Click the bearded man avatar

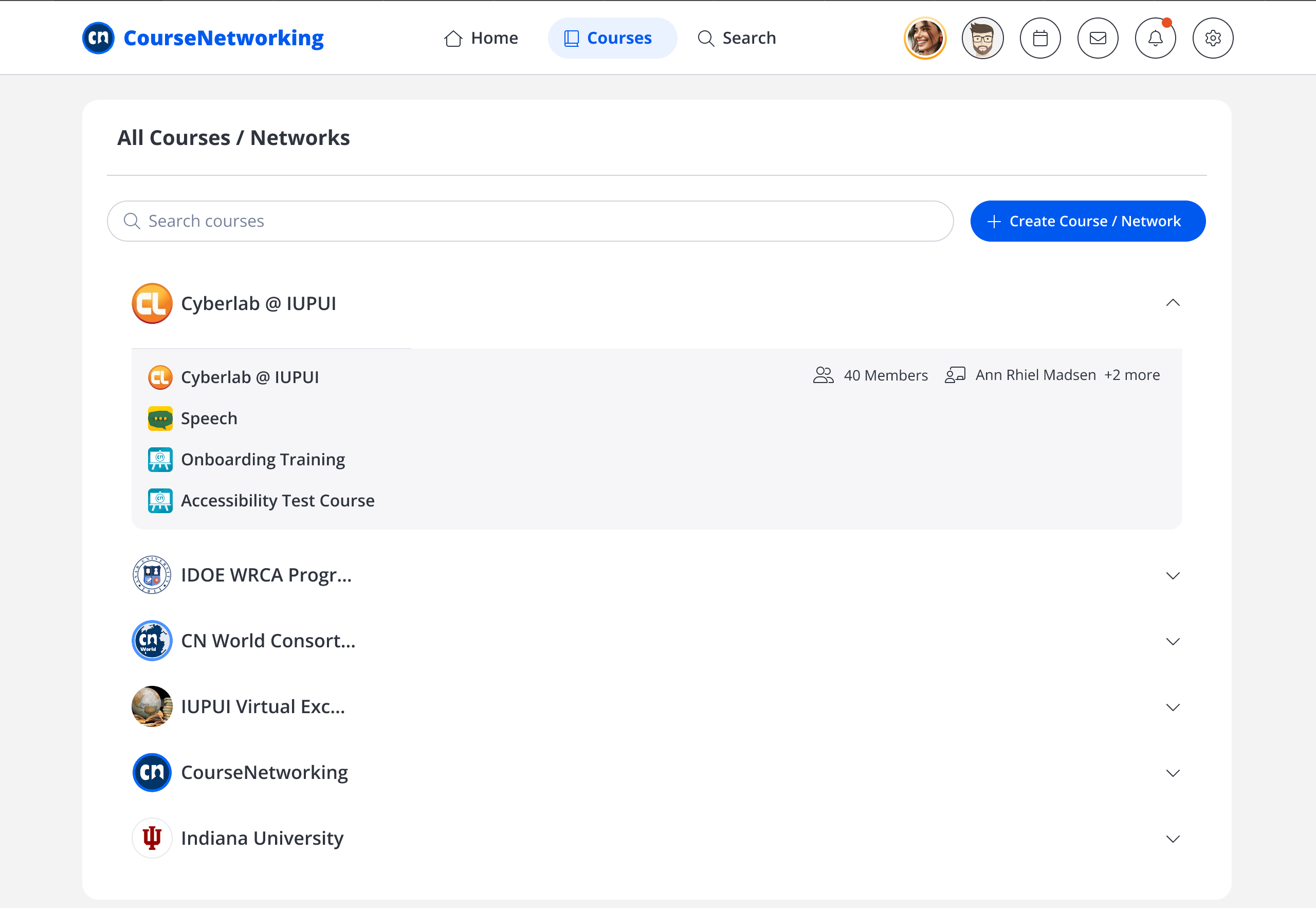pos(982,38)
